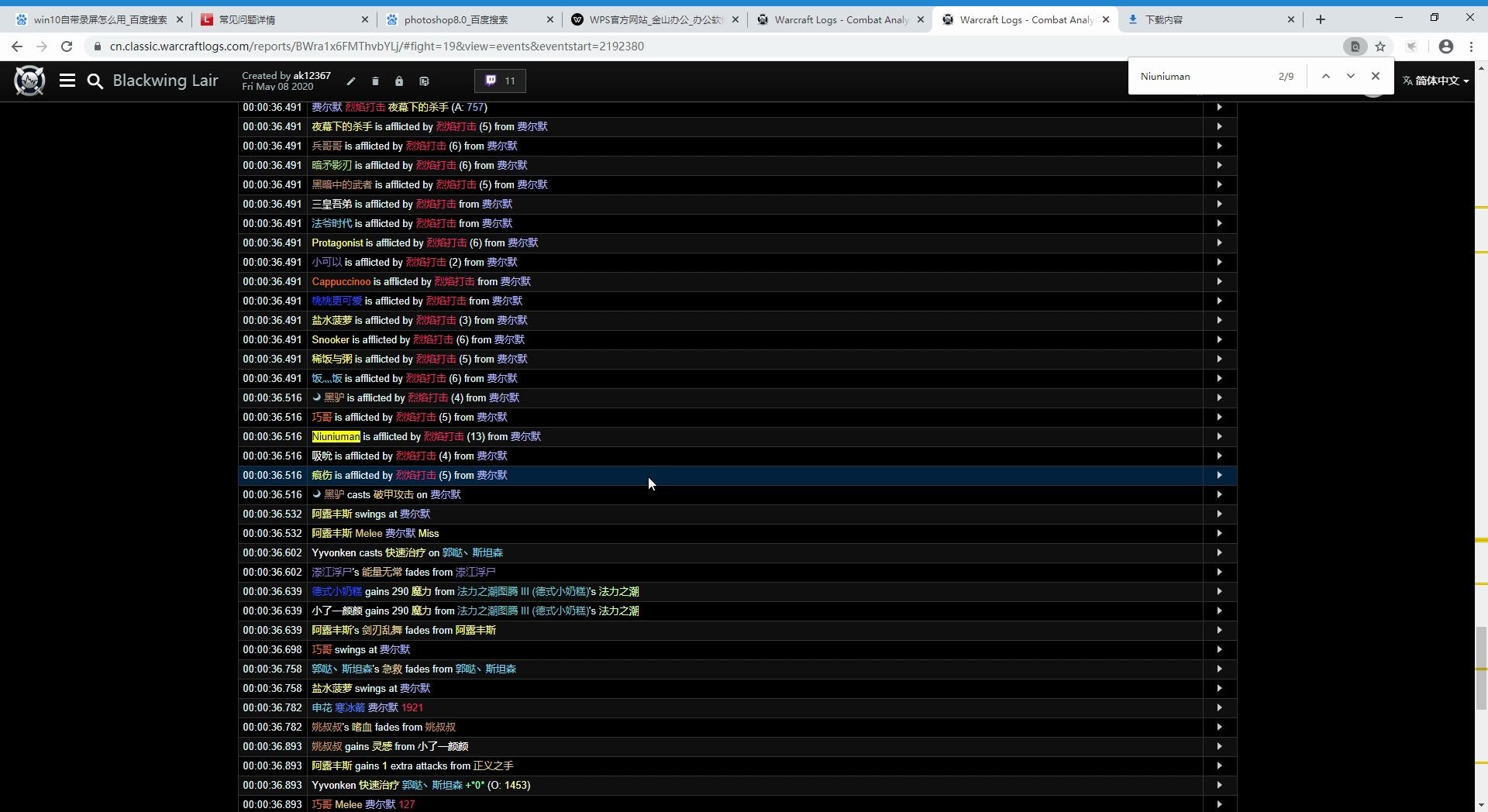Viewport: 1488px width, 812px height.
Task: Switch to the WPS官方网站 tab
Action: pyautogui.click(x=655, y=19)
